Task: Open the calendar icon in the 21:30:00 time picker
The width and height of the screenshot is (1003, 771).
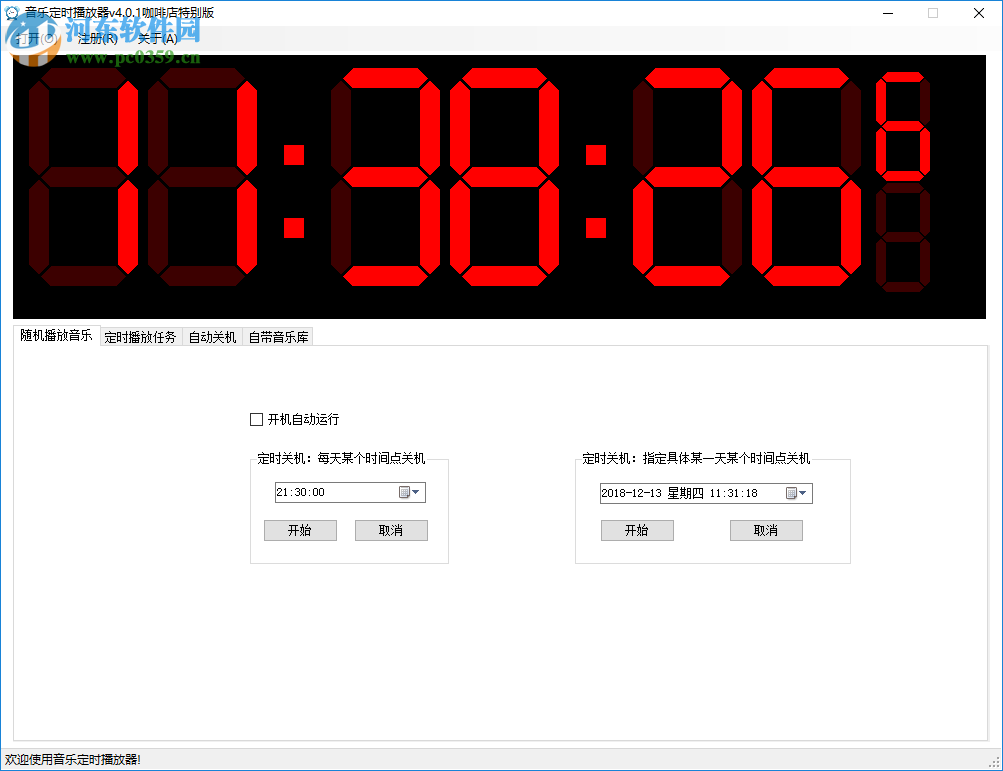Action: click(x=406, y=492)
